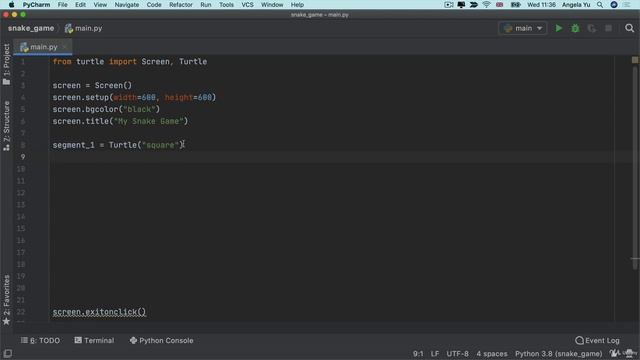Click the editor vertical scrollbar
This screenshot has height=360, width=640.
point(635,167)
